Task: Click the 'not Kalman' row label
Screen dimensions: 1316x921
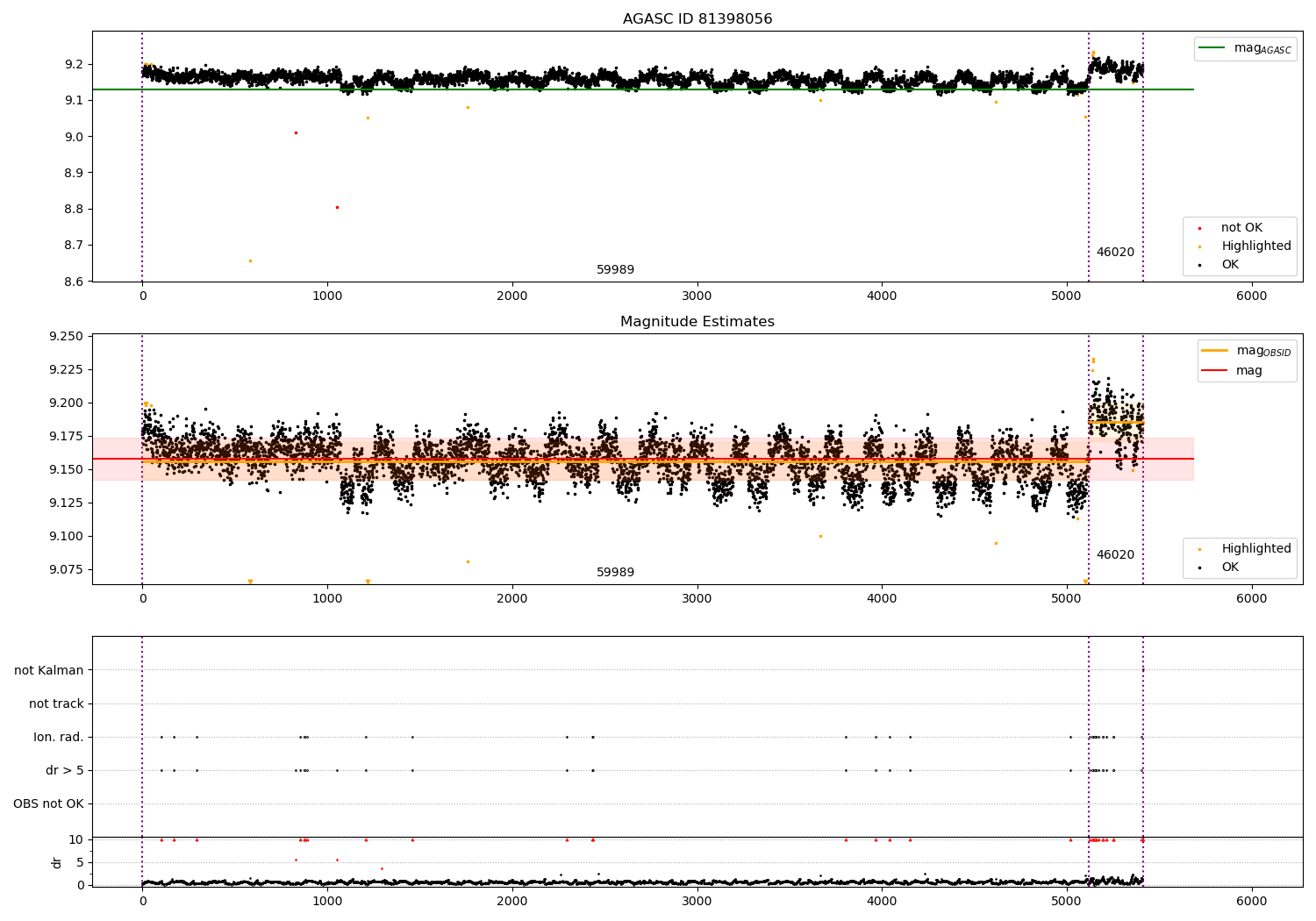Action: click(x=49, y=671)
